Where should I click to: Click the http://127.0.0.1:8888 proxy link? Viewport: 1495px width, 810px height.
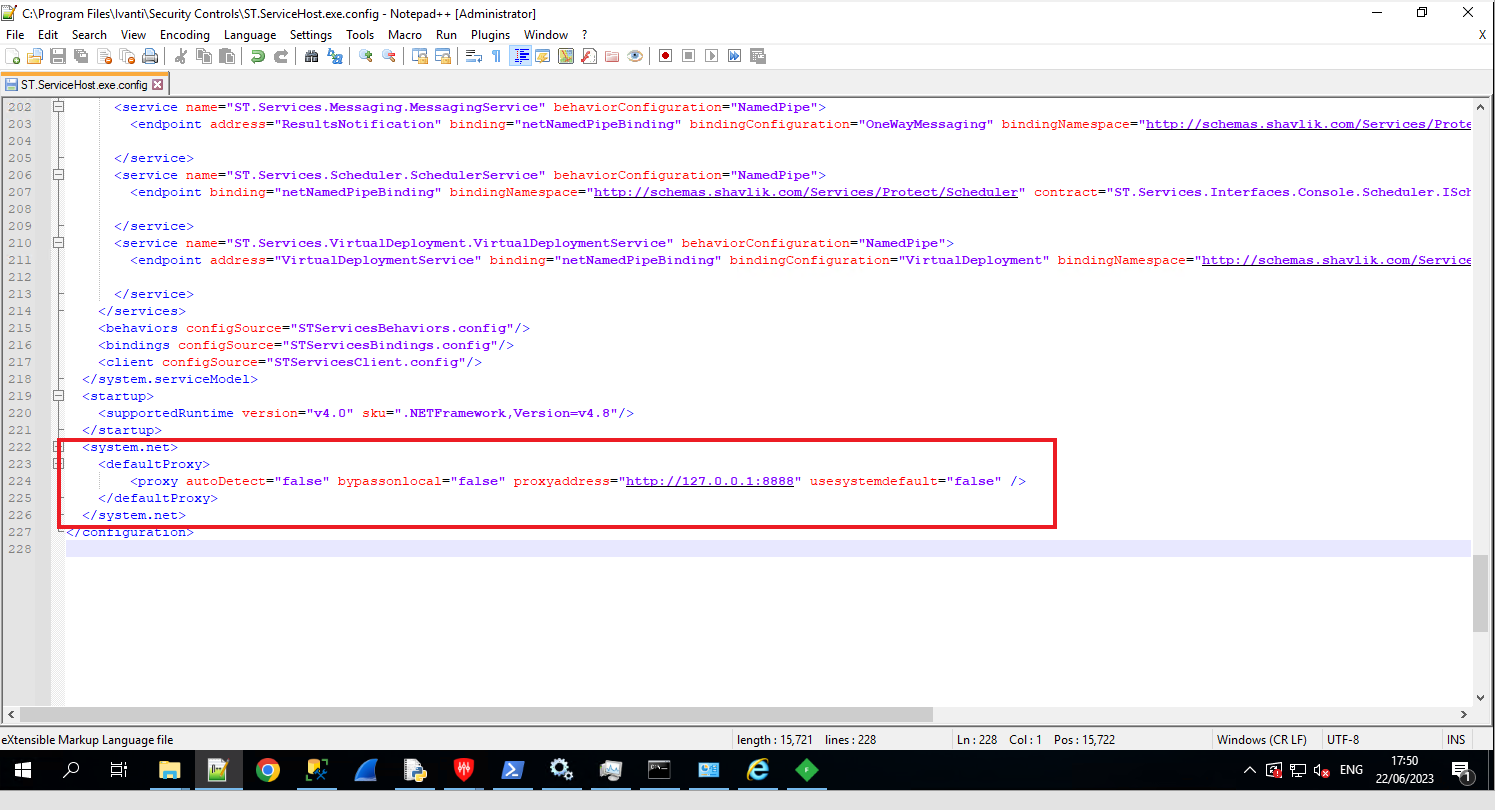[x=710, y=481]
